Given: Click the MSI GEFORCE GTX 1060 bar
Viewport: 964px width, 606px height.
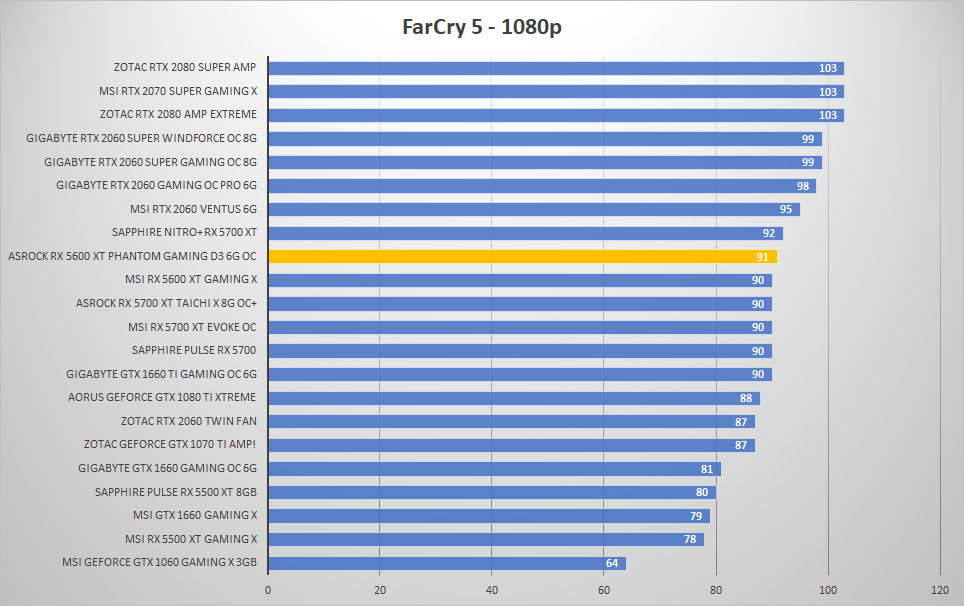Looking at the screenshot, I should click(447, 563).
